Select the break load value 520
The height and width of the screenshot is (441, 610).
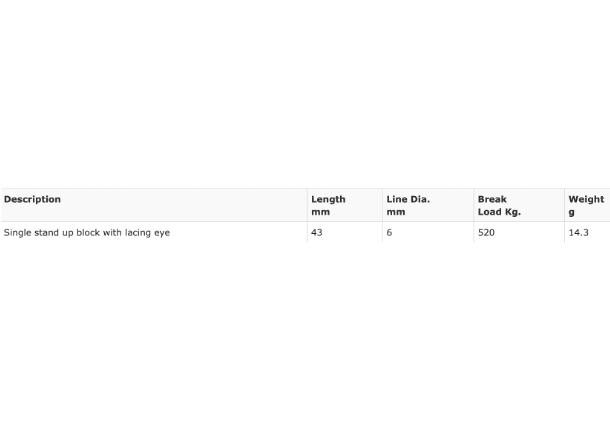click(x=486, y=233)
